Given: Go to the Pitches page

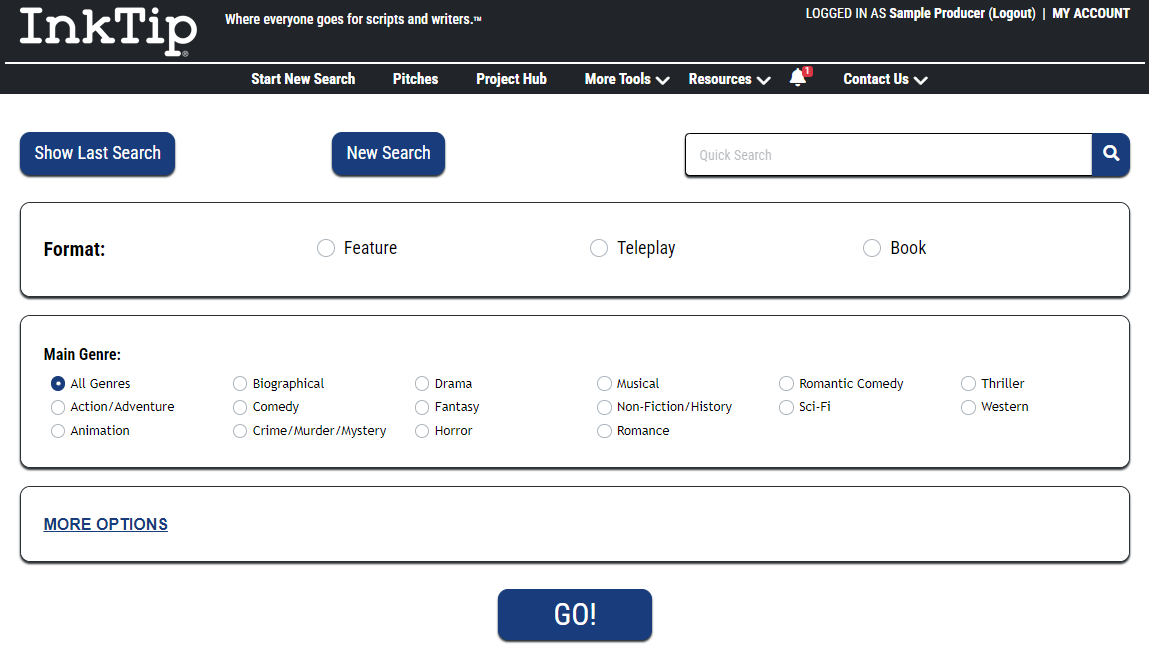Looking at the screenshot, I should point(415,79).
